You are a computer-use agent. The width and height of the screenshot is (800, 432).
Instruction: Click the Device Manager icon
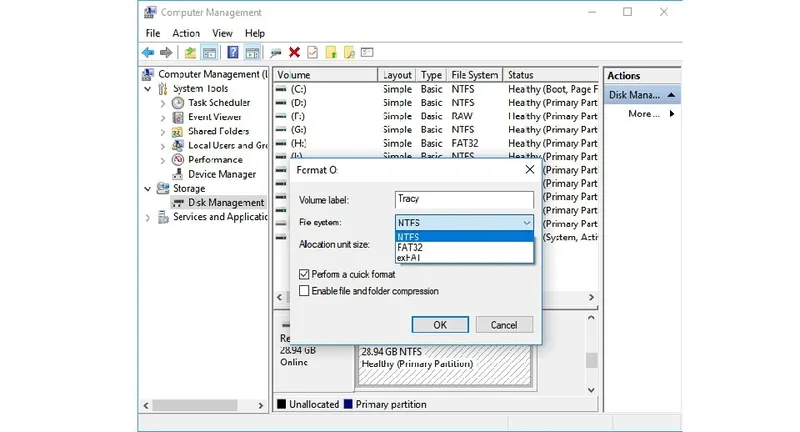click(x=178, y=174)
